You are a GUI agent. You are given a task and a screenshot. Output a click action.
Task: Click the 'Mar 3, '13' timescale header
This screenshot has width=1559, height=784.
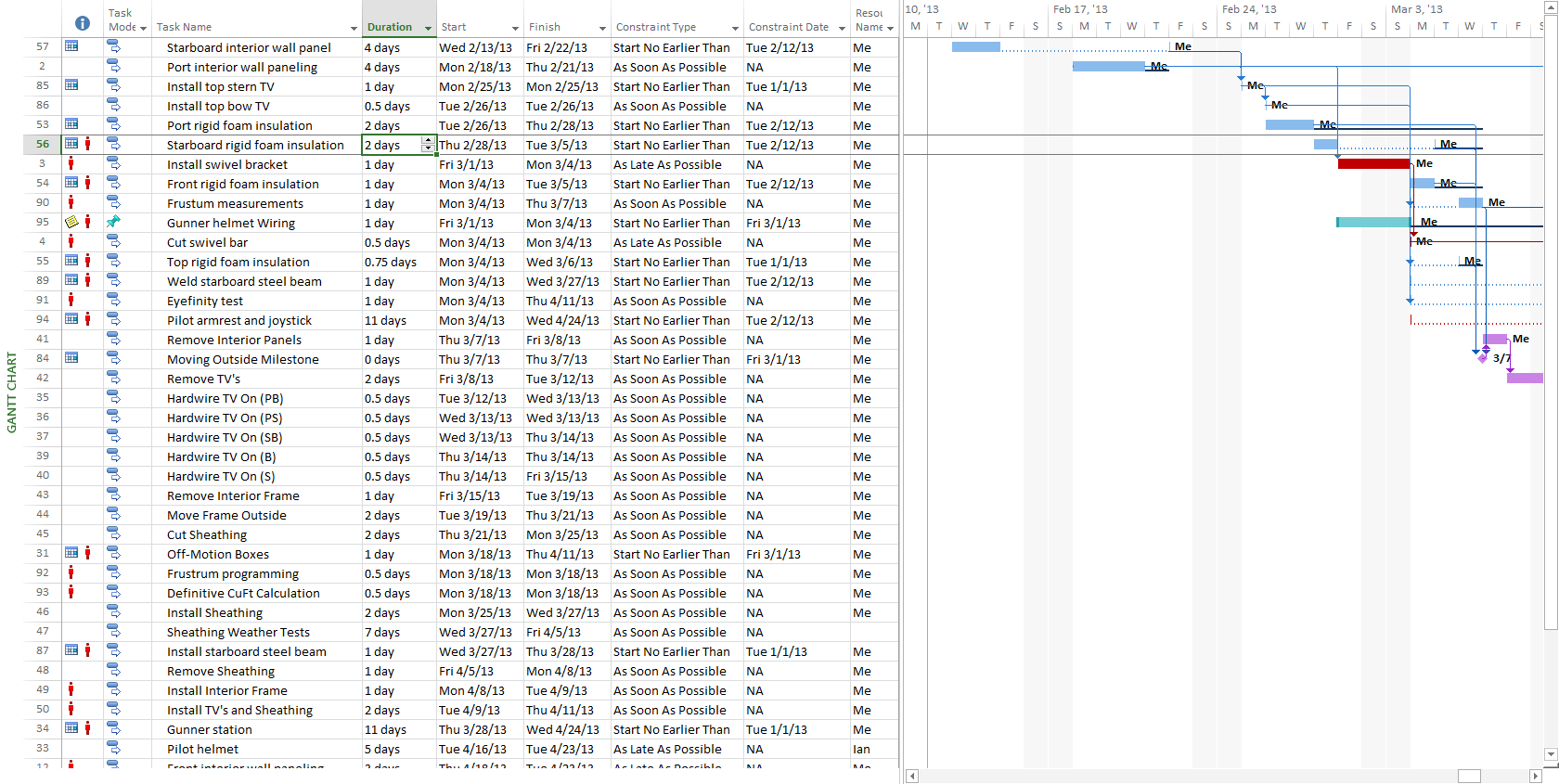[x=1417, y=9]
